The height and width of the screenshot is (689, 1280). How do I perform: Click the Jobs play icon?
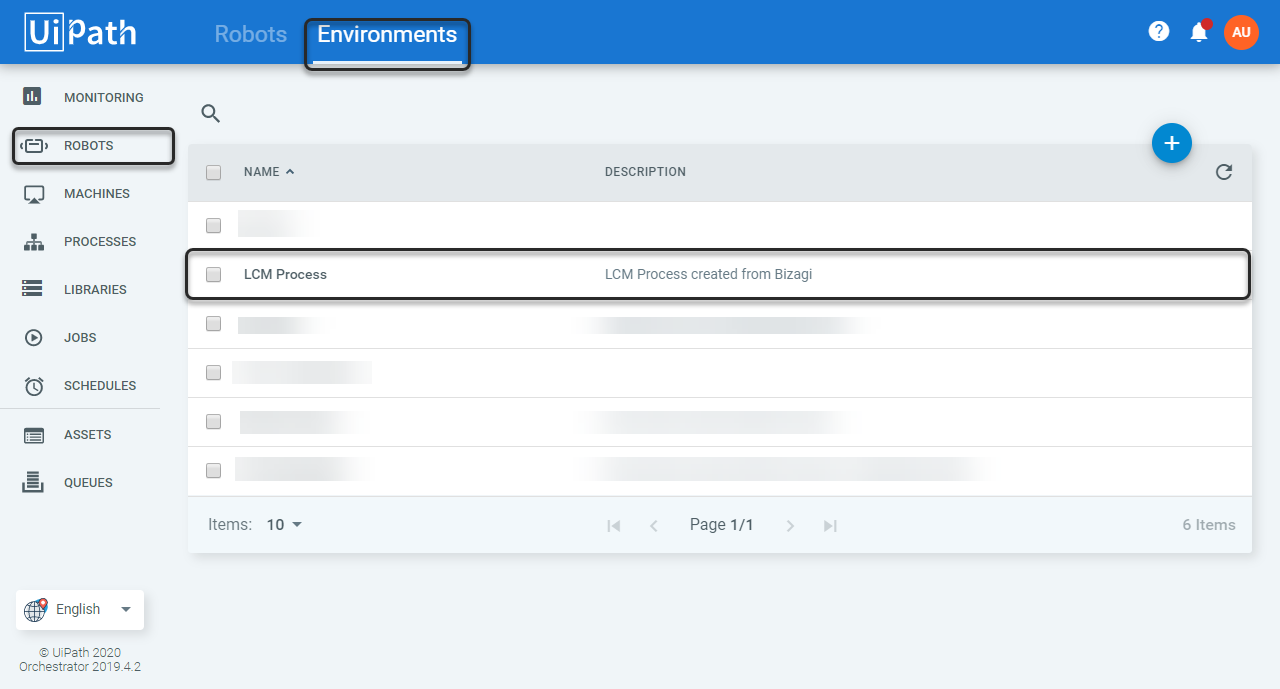point(34,338)
